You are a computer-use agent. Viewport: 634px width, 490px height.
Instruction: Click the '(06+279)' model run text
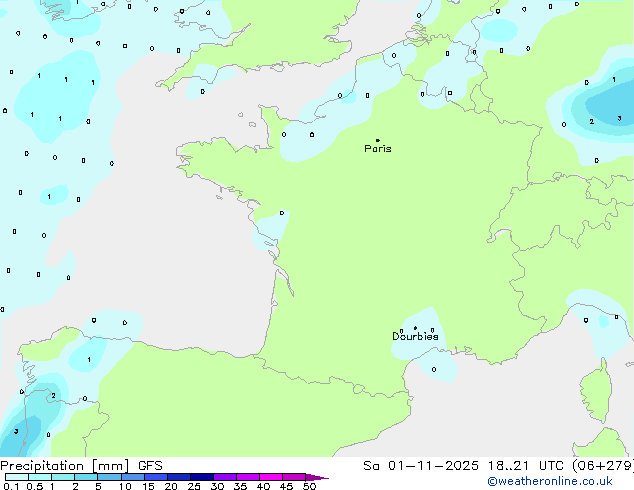(x=603, y=466)
